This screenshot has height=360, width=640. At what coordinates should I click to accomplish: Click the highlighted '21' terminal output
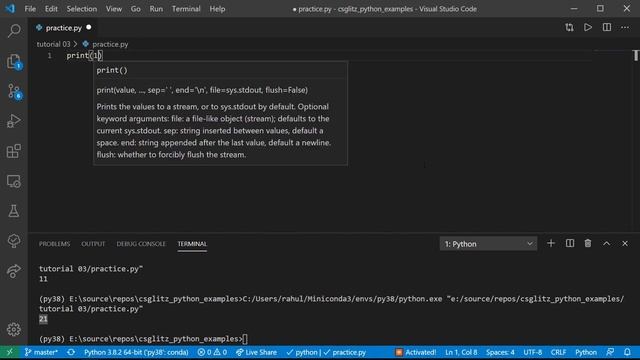[43, 319]
